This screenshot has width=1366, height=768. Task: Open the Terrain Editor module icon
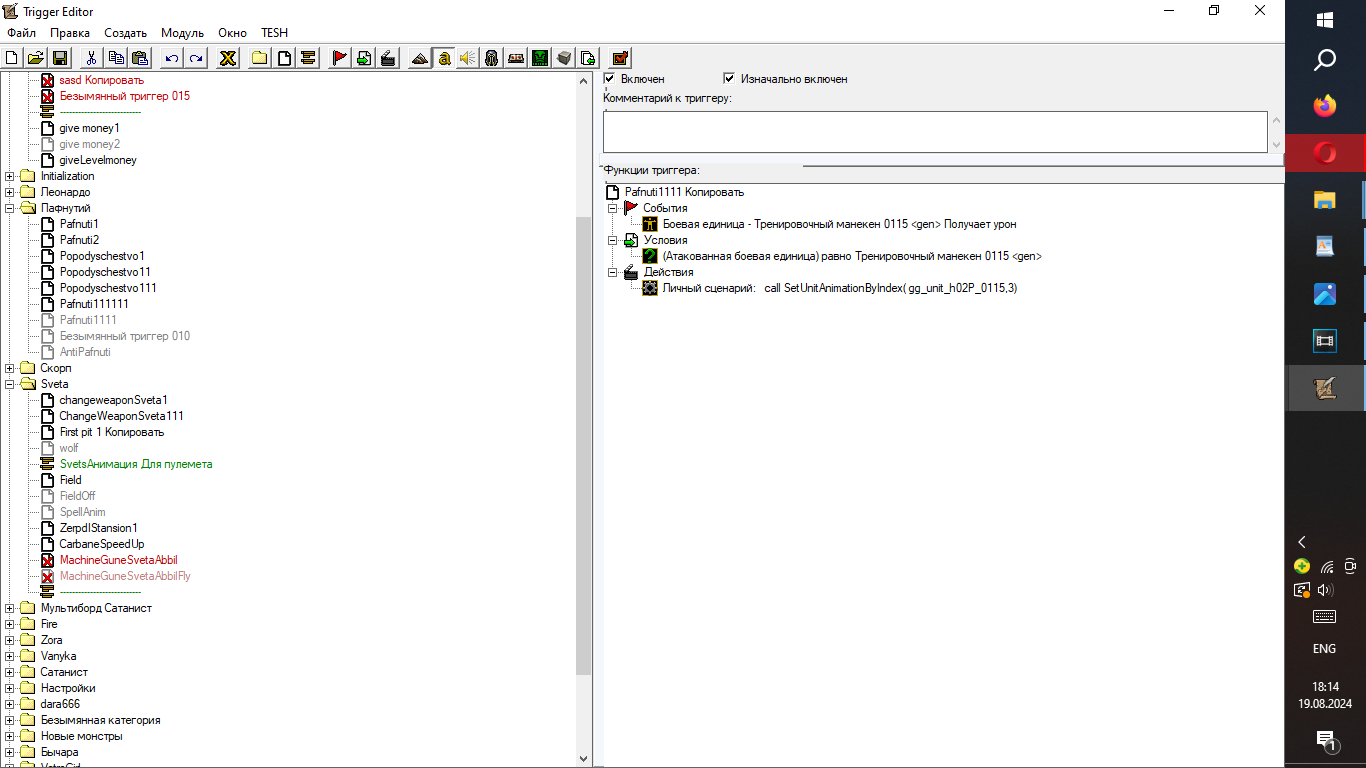point(420,58)
